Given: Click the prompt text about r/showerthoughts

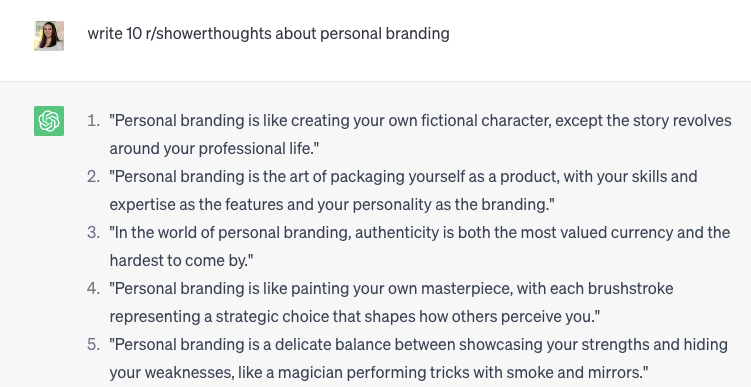Looking at the screenshot, I should click(268, 34).
